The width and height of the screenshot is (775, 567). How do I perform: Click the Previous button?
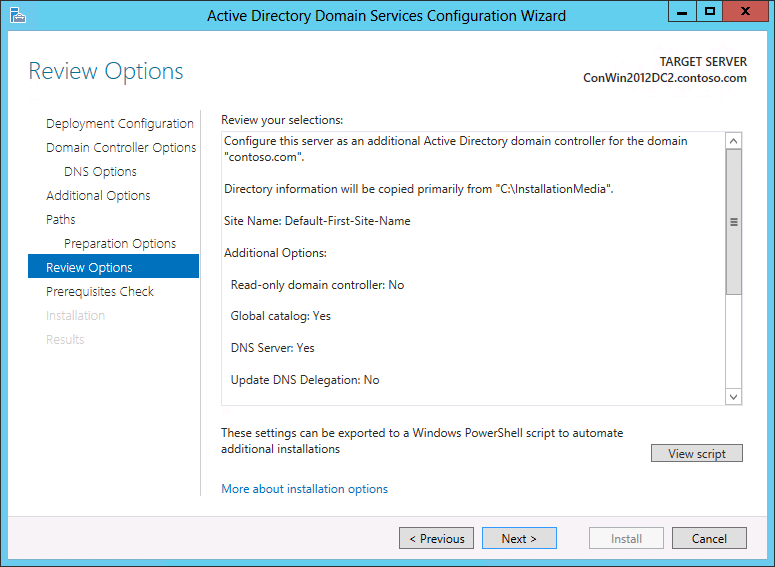(x=436, y=538)
